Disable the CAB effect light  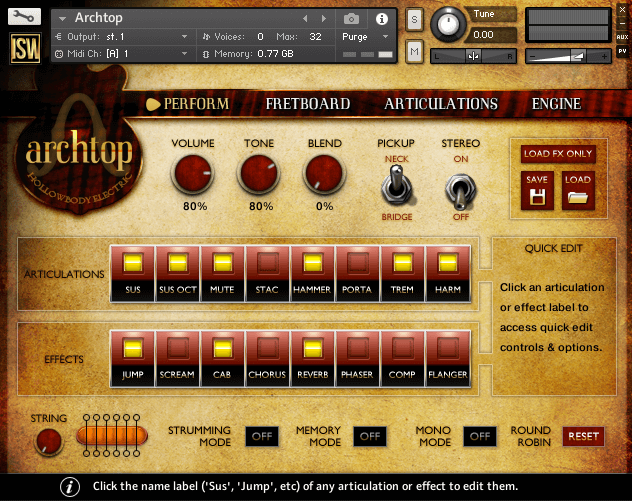point(222,348)
